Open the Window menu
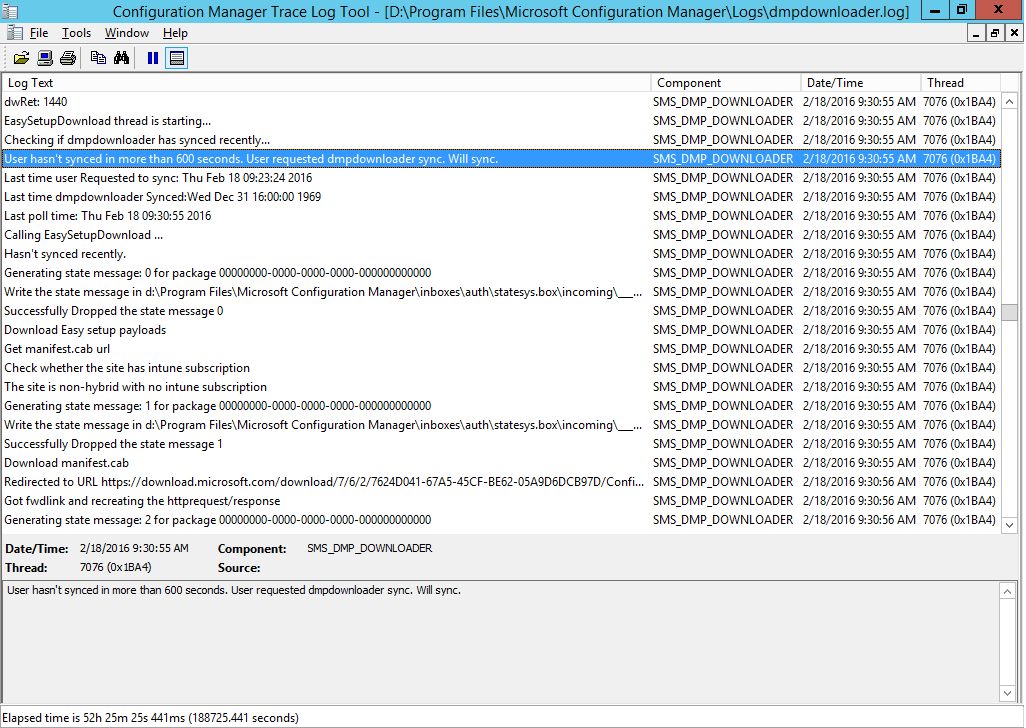Image resolution: width=1026 pixels, height=728 pixels. (x=127, y=33)
